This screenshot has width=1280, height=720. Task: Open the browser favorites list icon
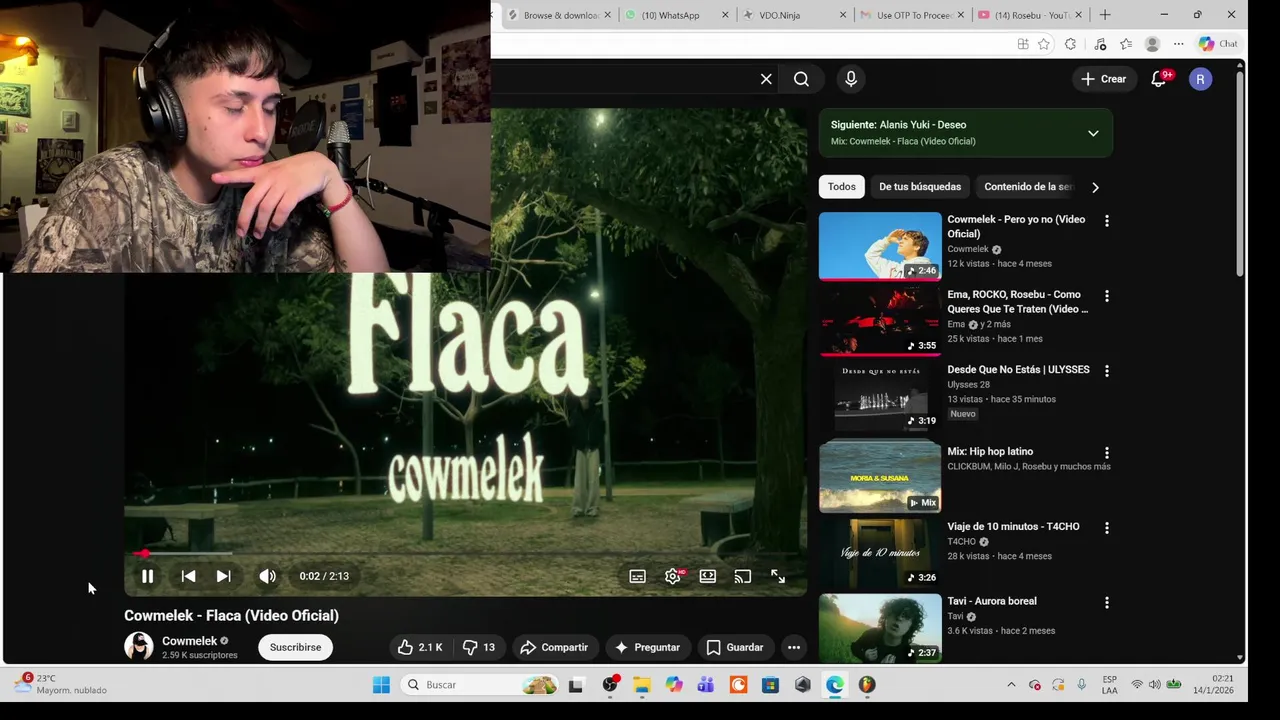click(1126, 44)
